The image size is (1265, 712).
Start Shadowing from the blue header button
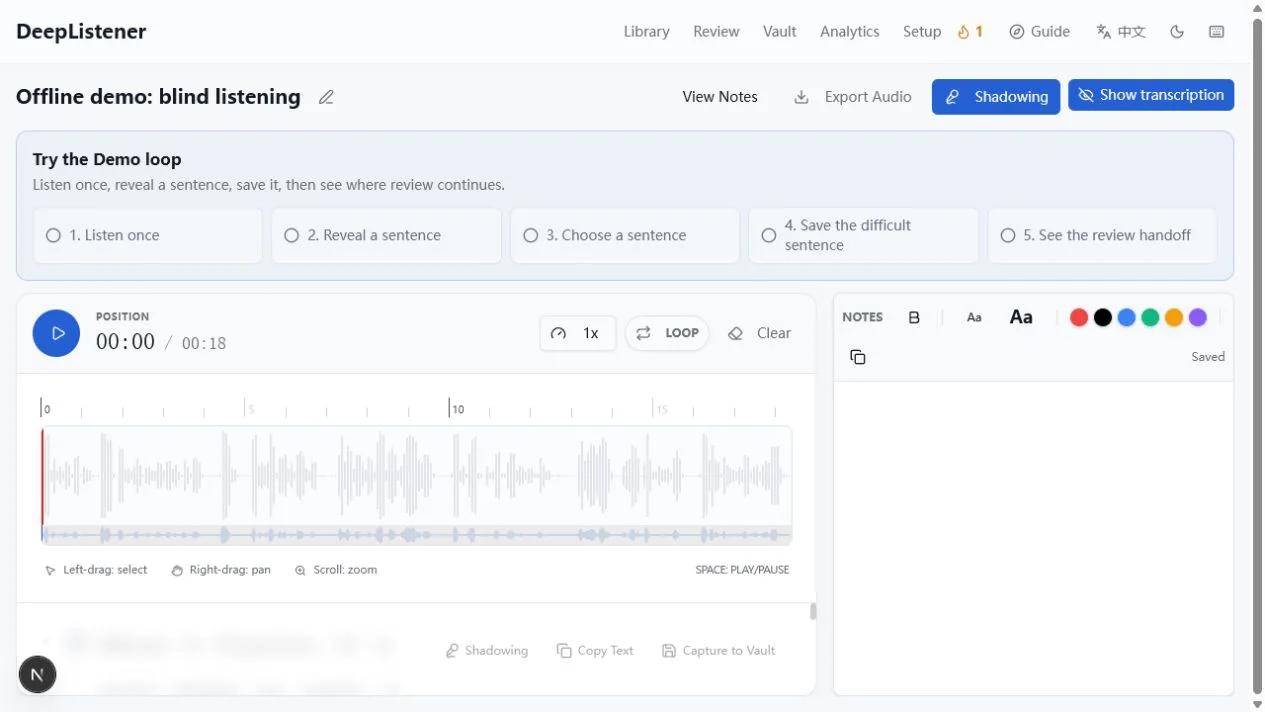pyautogui.click(x=996, y=97)
